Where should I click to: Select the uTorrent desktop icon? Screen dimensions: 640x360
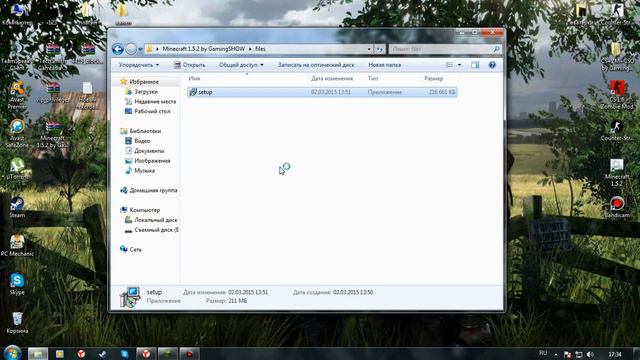click(17, 169)
